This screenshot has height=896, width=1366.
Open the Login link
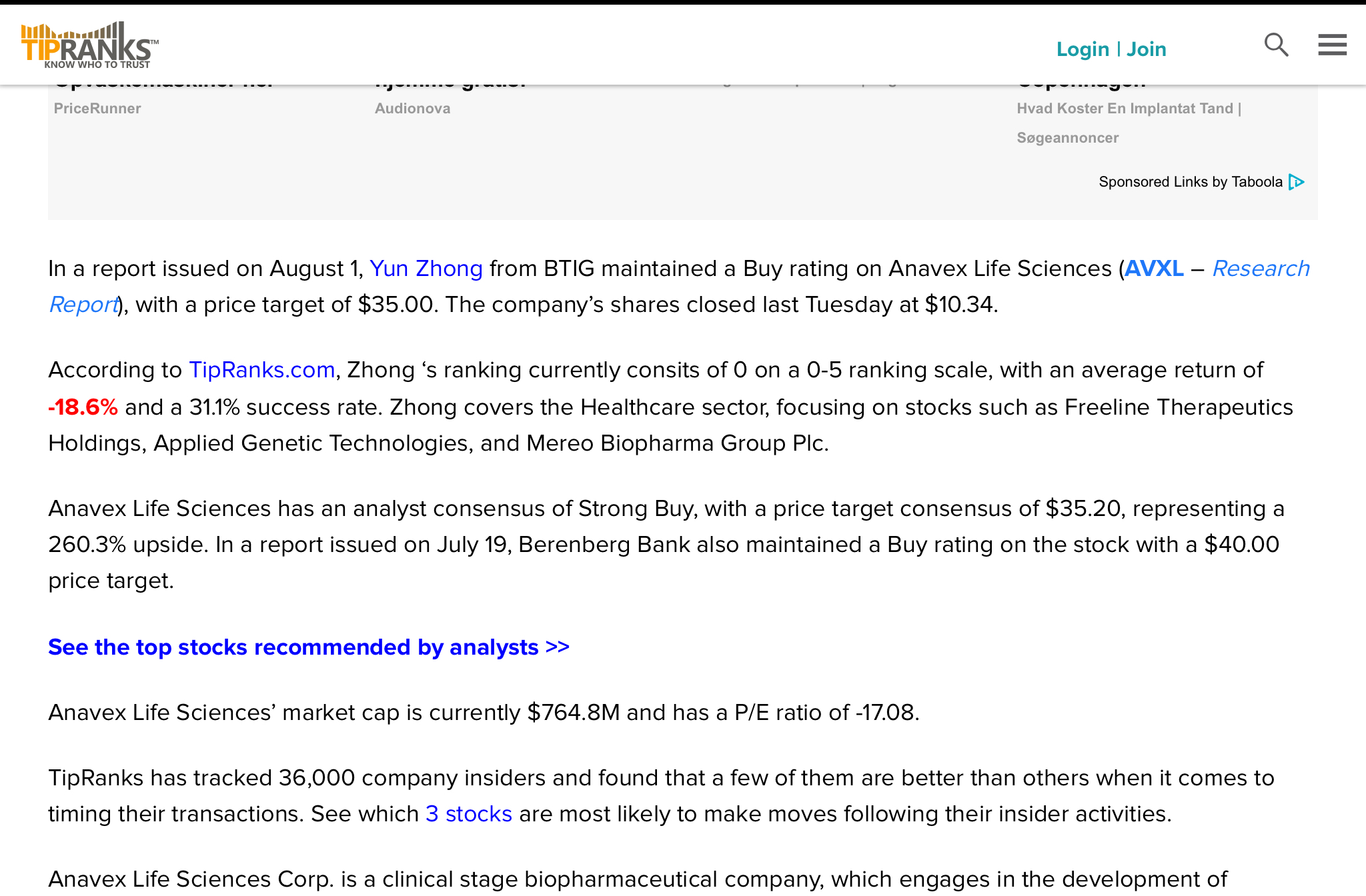tap(1083, 49)
